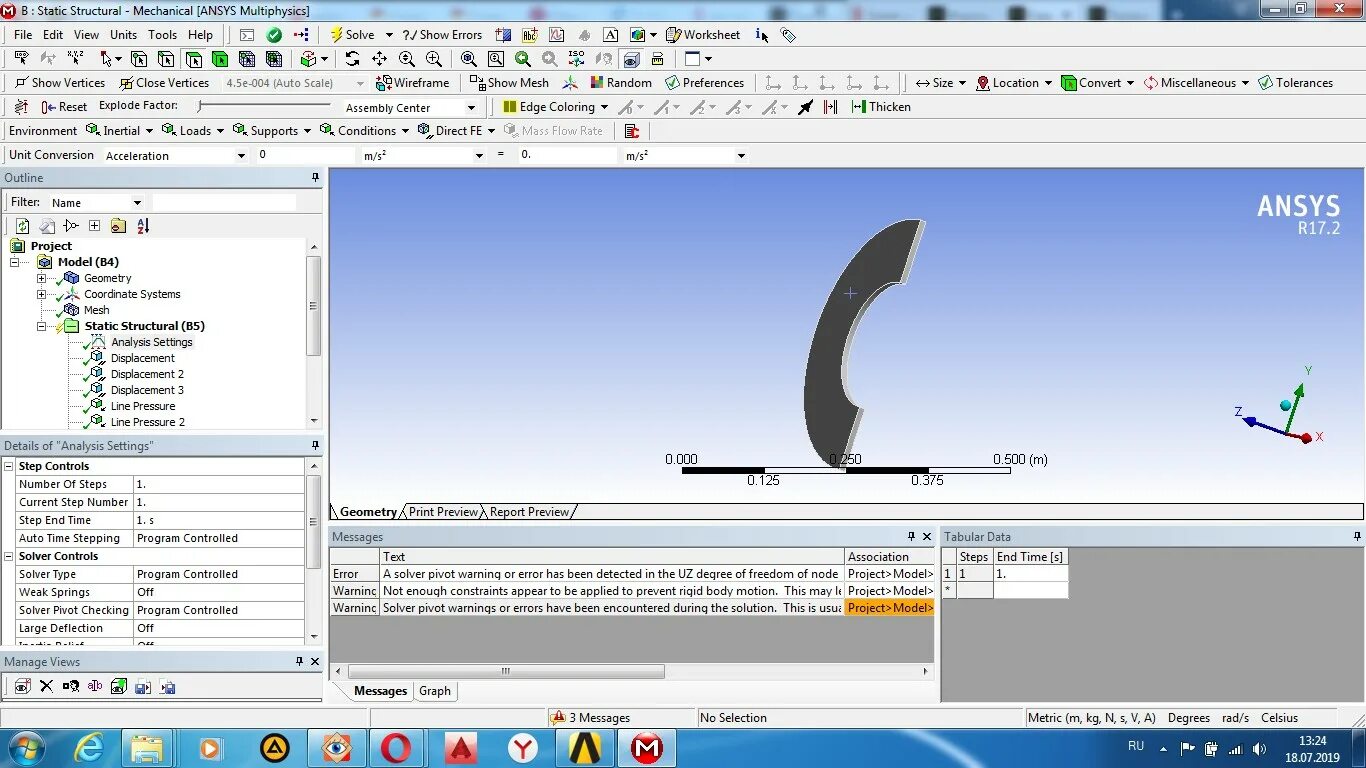Open Tolerances settings
Viewport: 1366px width, 768px height.
pos(1295,83)
